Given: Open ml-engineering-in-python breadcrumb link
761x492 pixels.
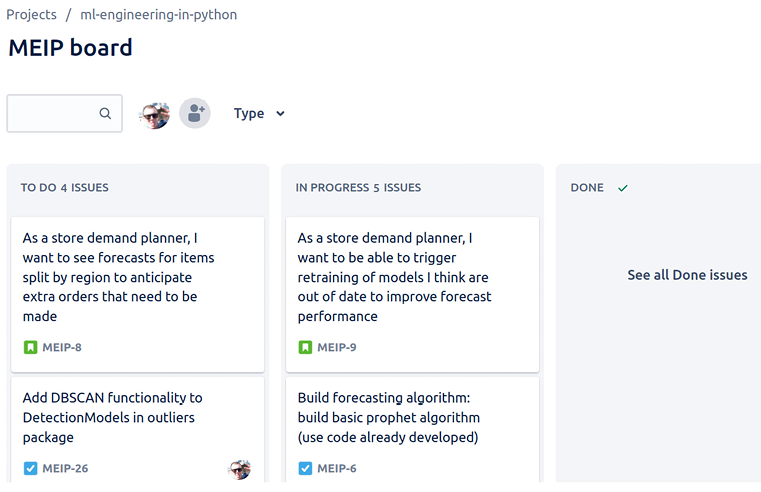Looking at the screenshot, I should (x=158, y=15).
